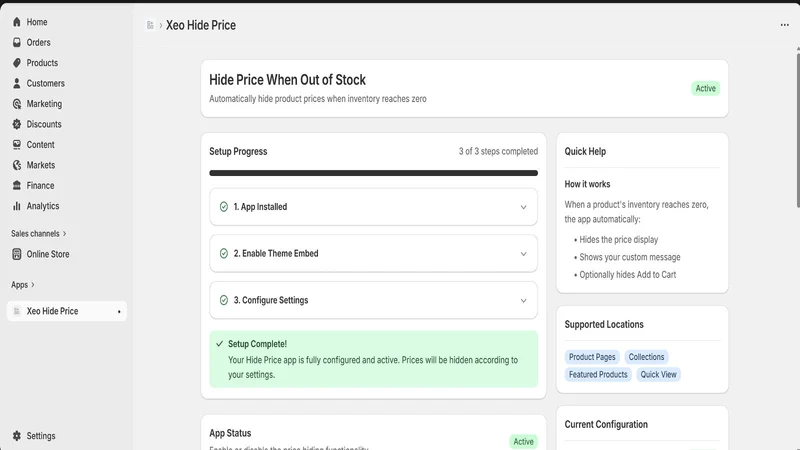Go to Markets in the sidebar
800x450 pixels.
(40, 165)
